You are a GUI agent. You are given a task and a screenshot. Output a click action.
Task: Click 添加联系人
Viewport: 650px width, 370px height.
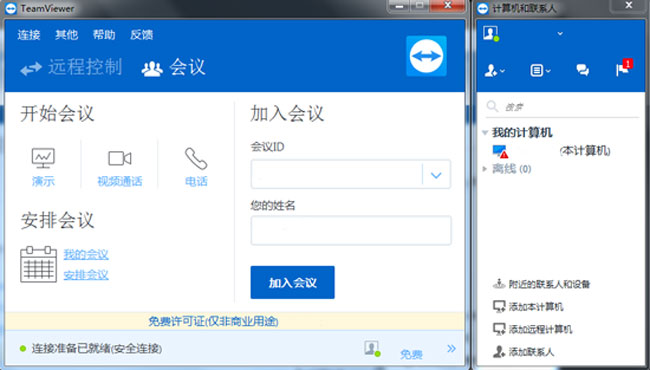click(531, 352)
